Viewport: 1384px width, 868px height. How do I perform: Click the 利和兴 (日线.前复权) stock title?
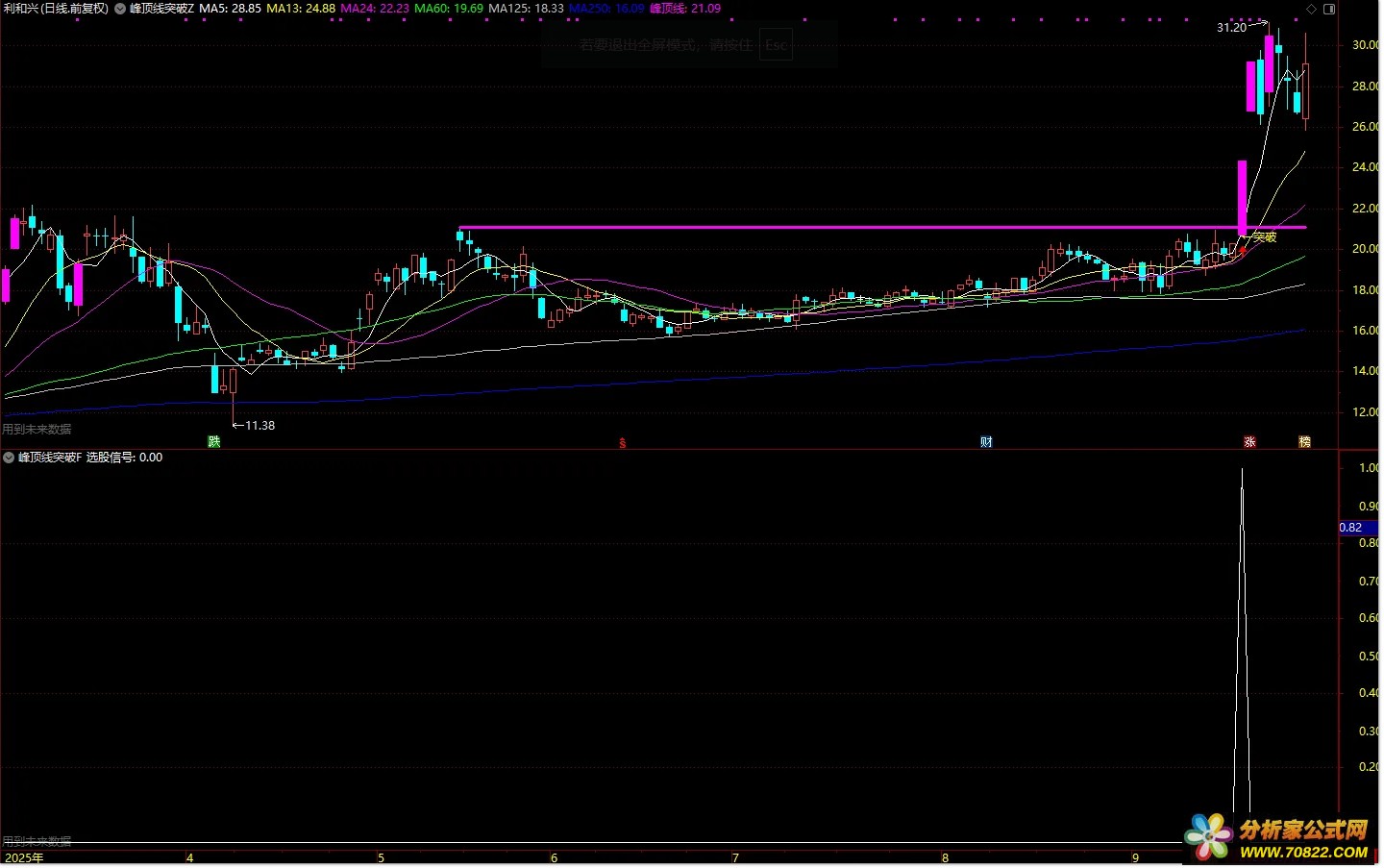(56, 9)
